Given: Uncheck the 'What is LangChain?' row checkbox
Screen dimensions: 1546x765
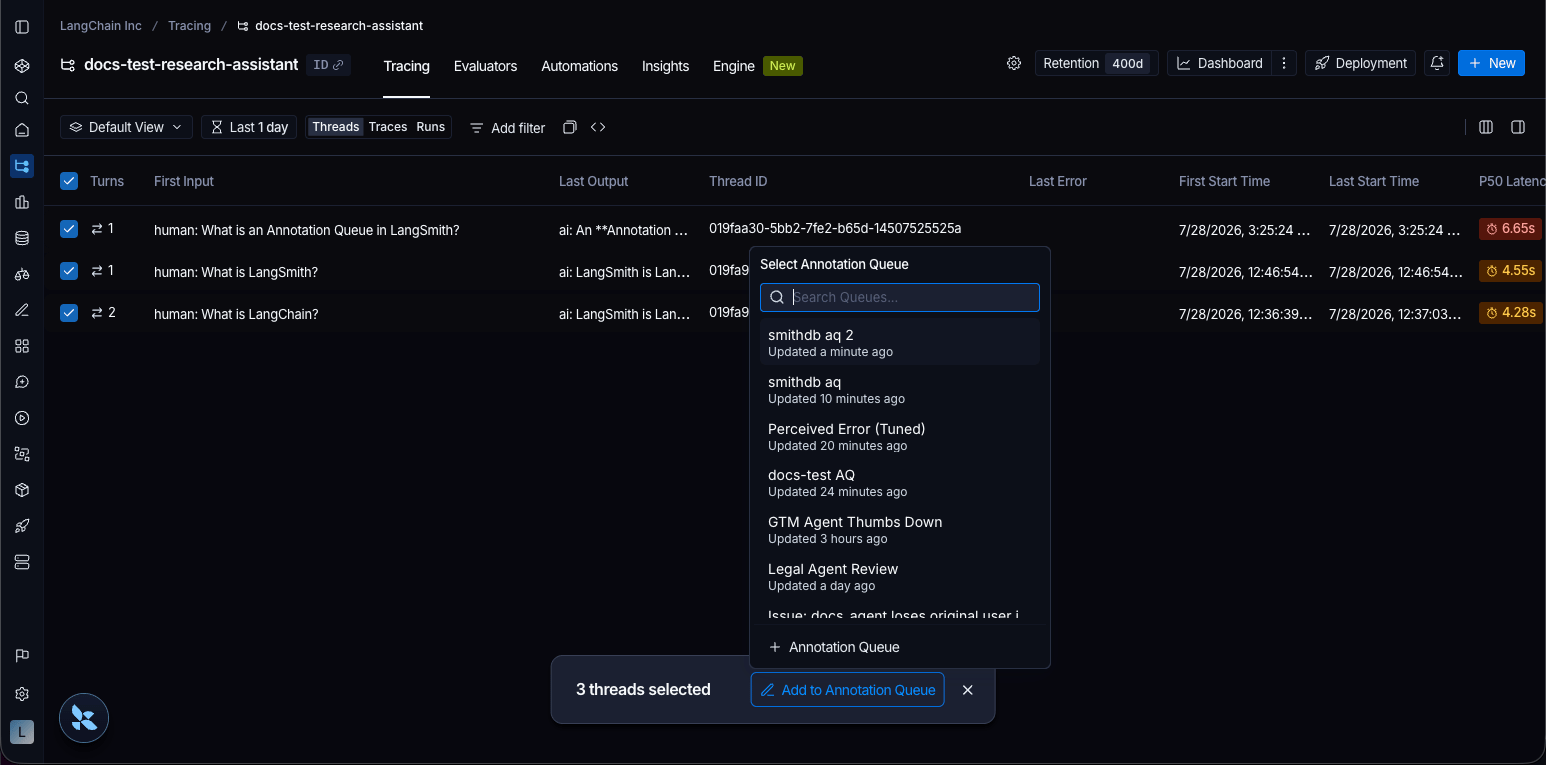Looking at the screenshot, I should click(69, 313).
